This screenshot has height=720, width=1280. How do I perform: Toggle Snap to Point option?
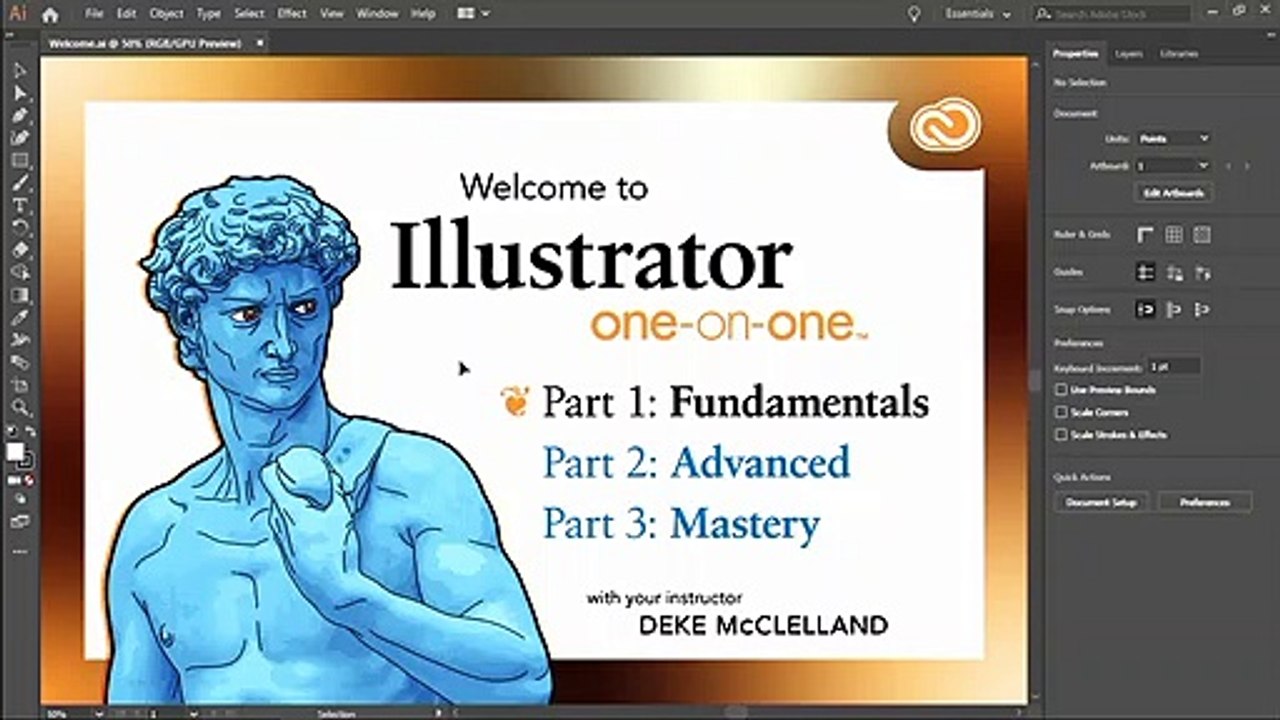coord(1146,310)
